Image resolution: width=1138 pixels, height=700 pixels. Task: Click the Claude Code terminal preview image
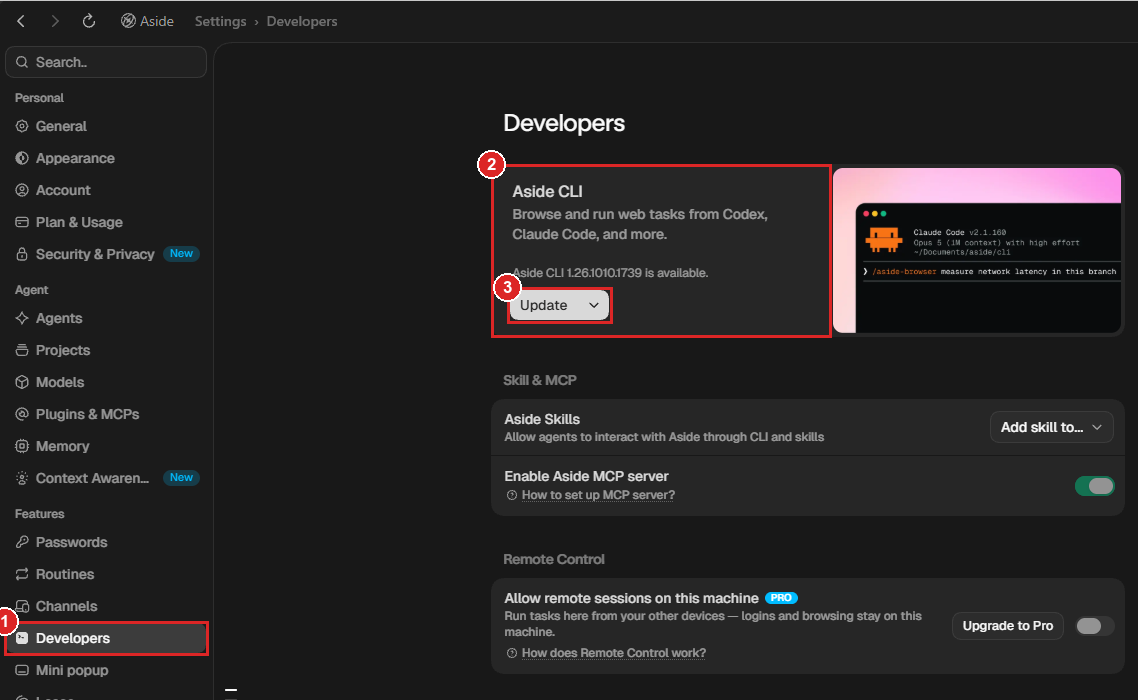[977, 251]
